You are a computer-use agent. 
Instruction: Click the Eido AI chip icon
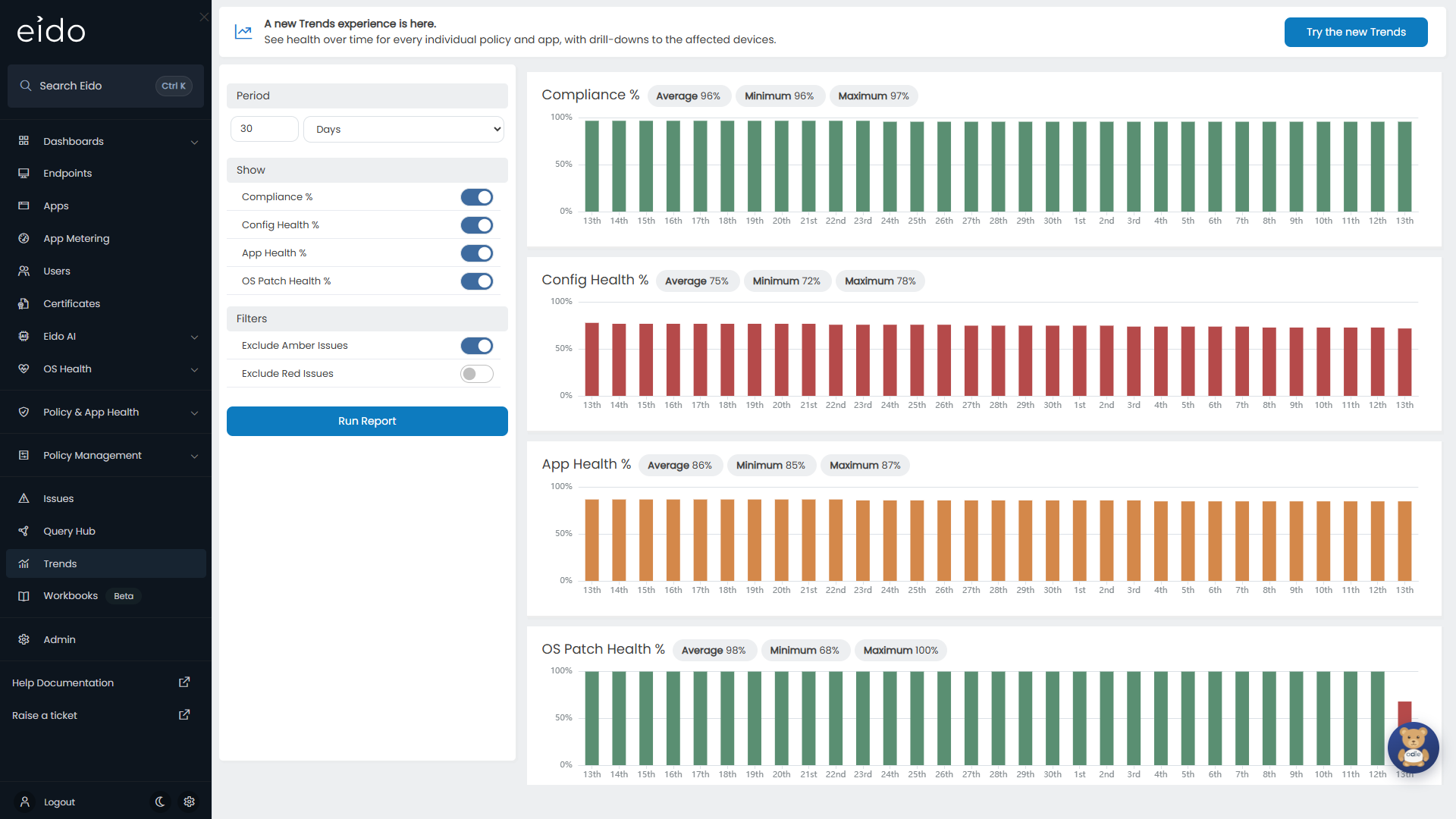(24, 337)
